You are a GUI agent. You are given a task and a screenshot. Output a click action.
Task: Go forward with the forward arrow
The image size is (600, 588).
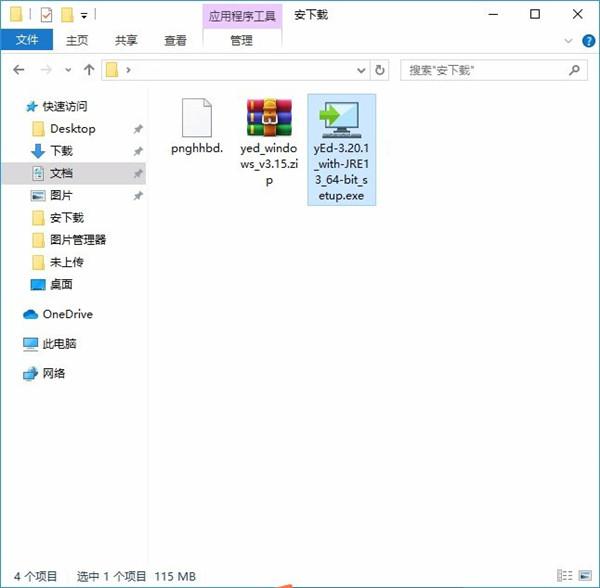pyautogui.click(x=46, y=70)
